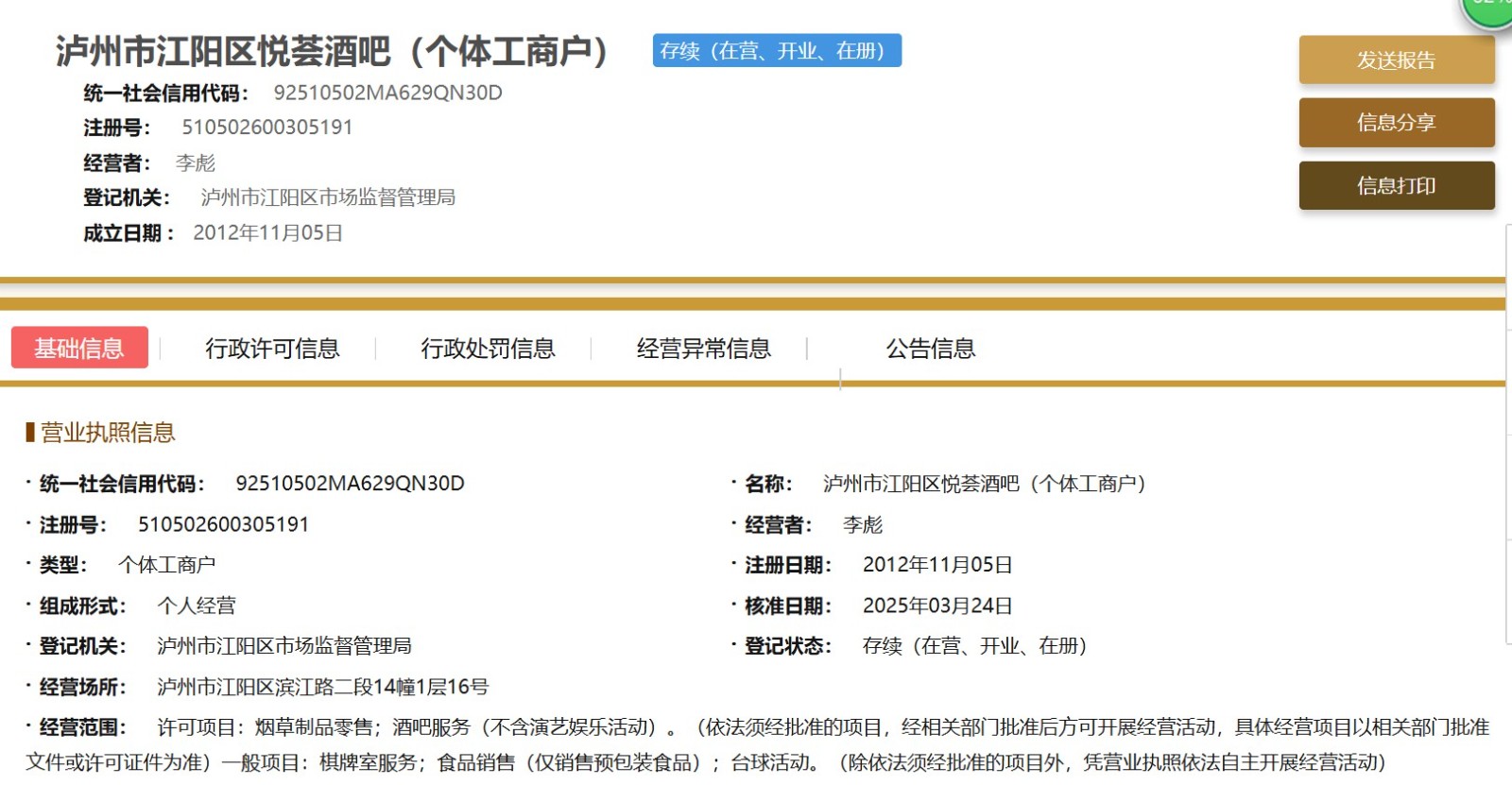Click the 经营场所 address text
The height and width of the screenshot is (785, 1512).
coord(322,687)
